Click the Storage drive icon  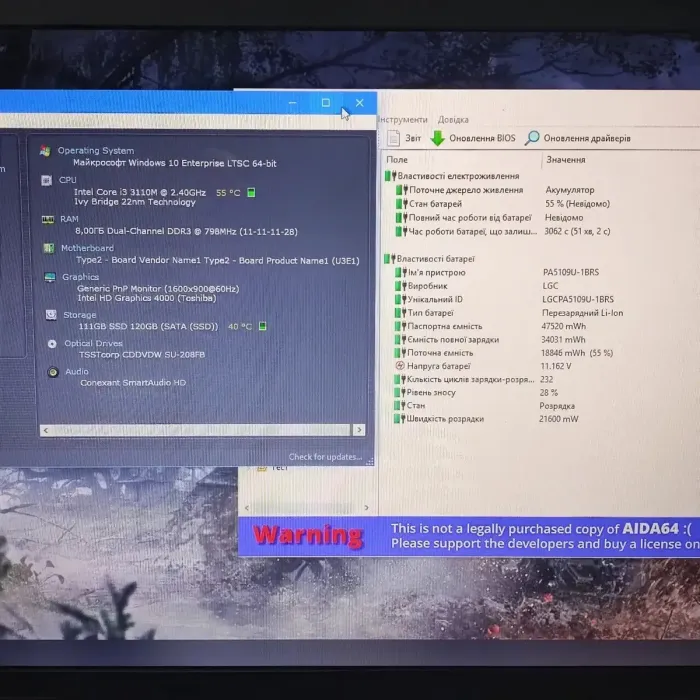point(50,315)
